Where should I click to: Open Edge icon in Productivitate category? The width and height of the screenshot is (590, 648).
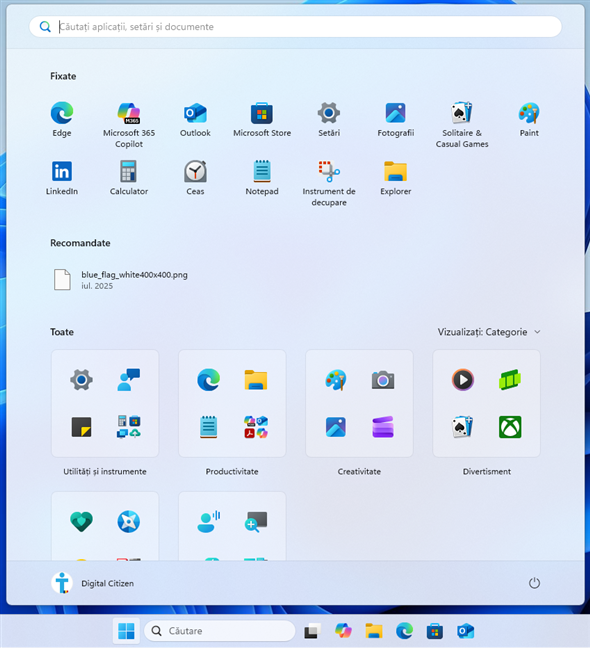click(x=209, y=380)
